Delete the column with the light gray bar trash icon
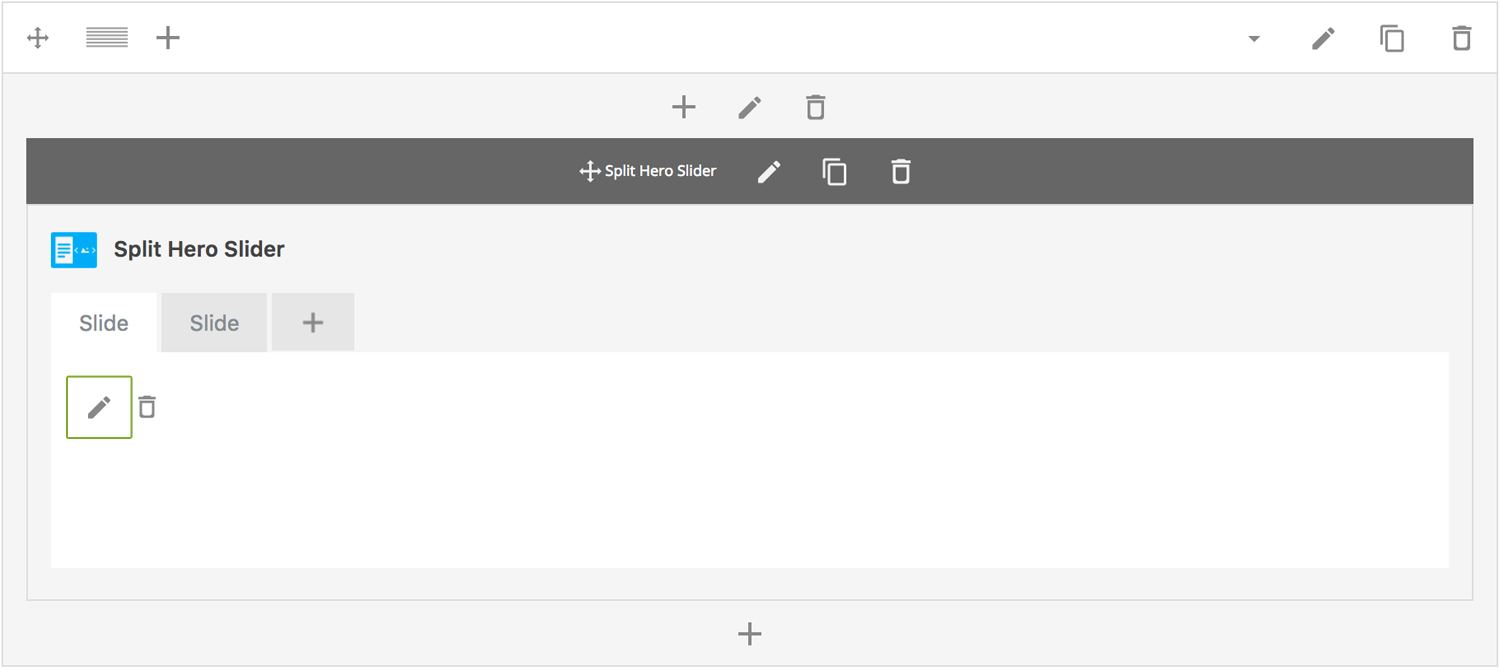Screen dimensions: 1500x670 click(816, 107)
